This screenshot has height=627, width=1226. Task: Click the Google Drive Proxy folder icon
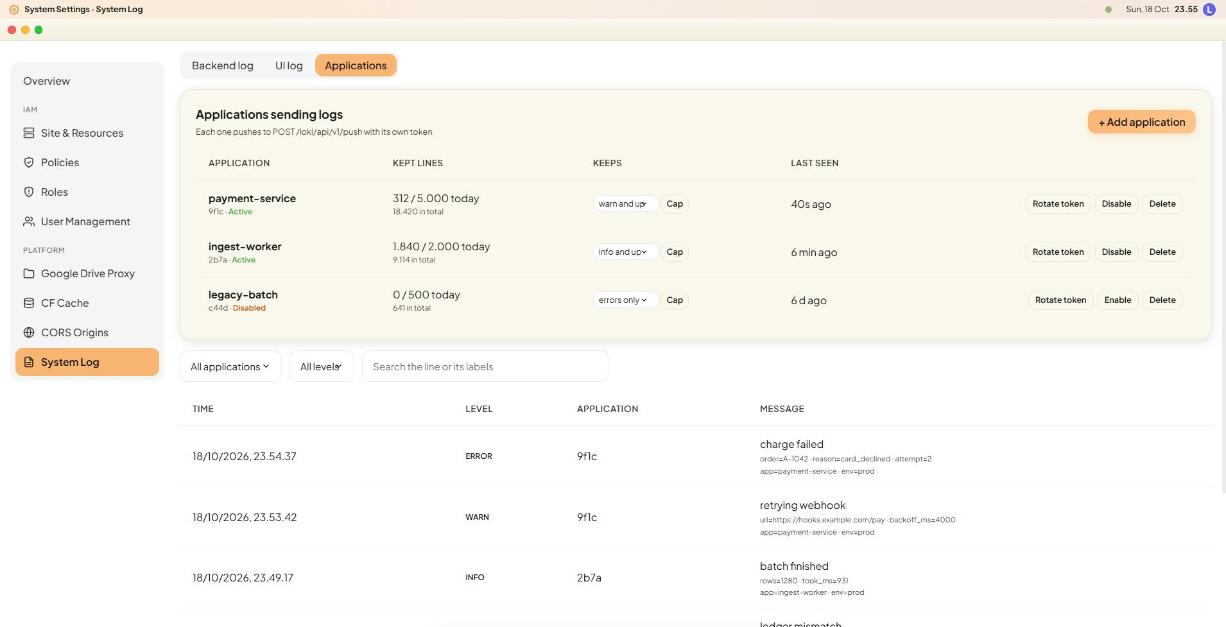click(x=29, y=273)
